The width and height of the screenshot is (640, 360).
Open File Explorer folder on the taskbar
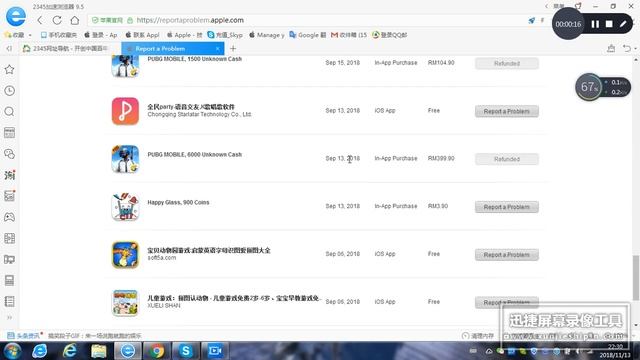99,351
